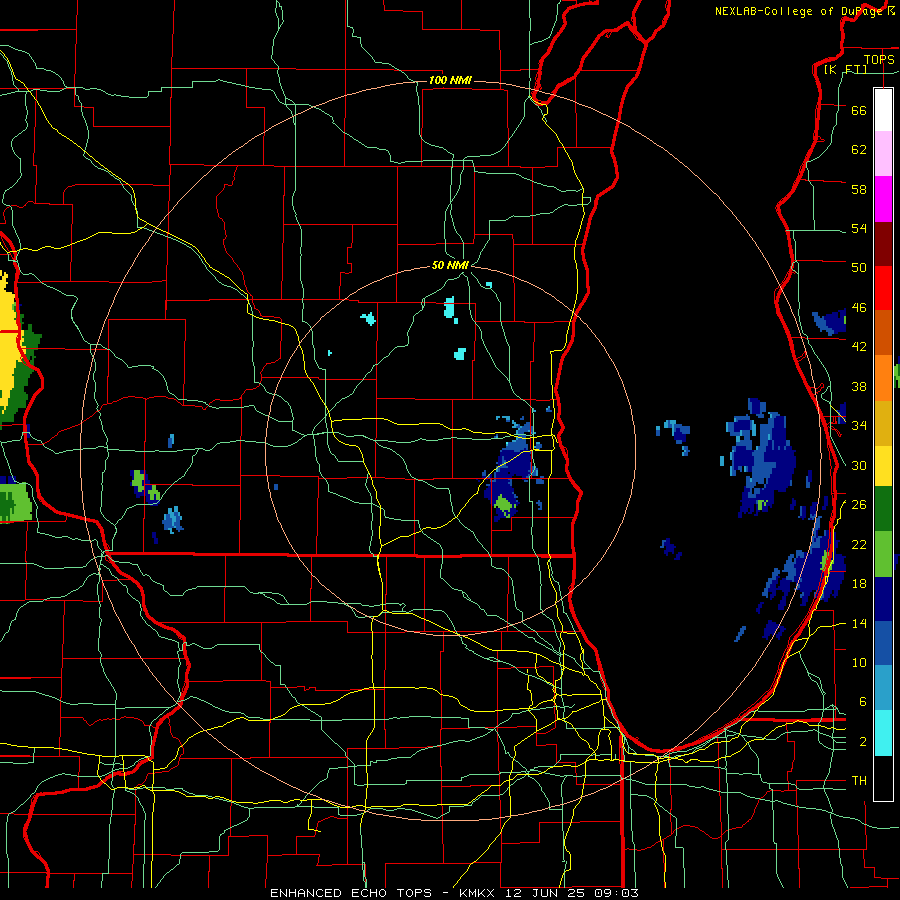Click the magenta legend swatch
This screenshot has width=900, height=900.
coord(883,199)
